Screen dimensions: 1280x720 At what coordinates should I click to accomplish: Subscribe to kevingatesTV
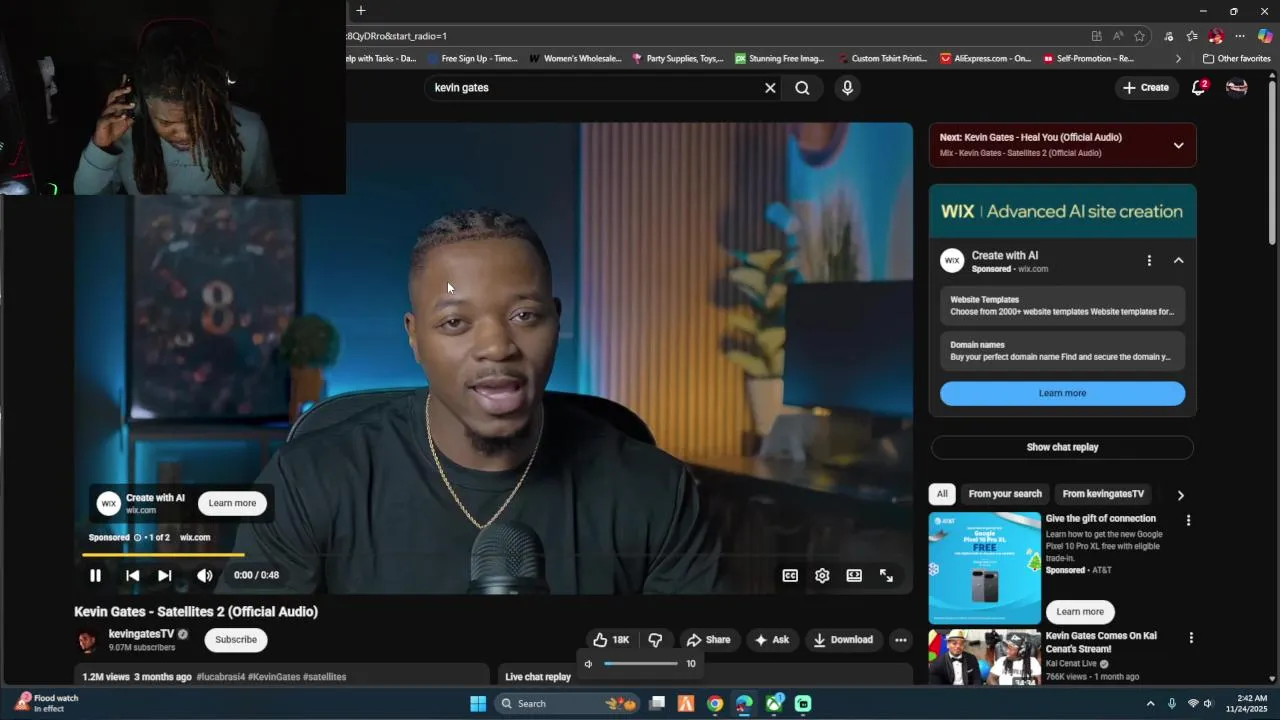(236, 640)
